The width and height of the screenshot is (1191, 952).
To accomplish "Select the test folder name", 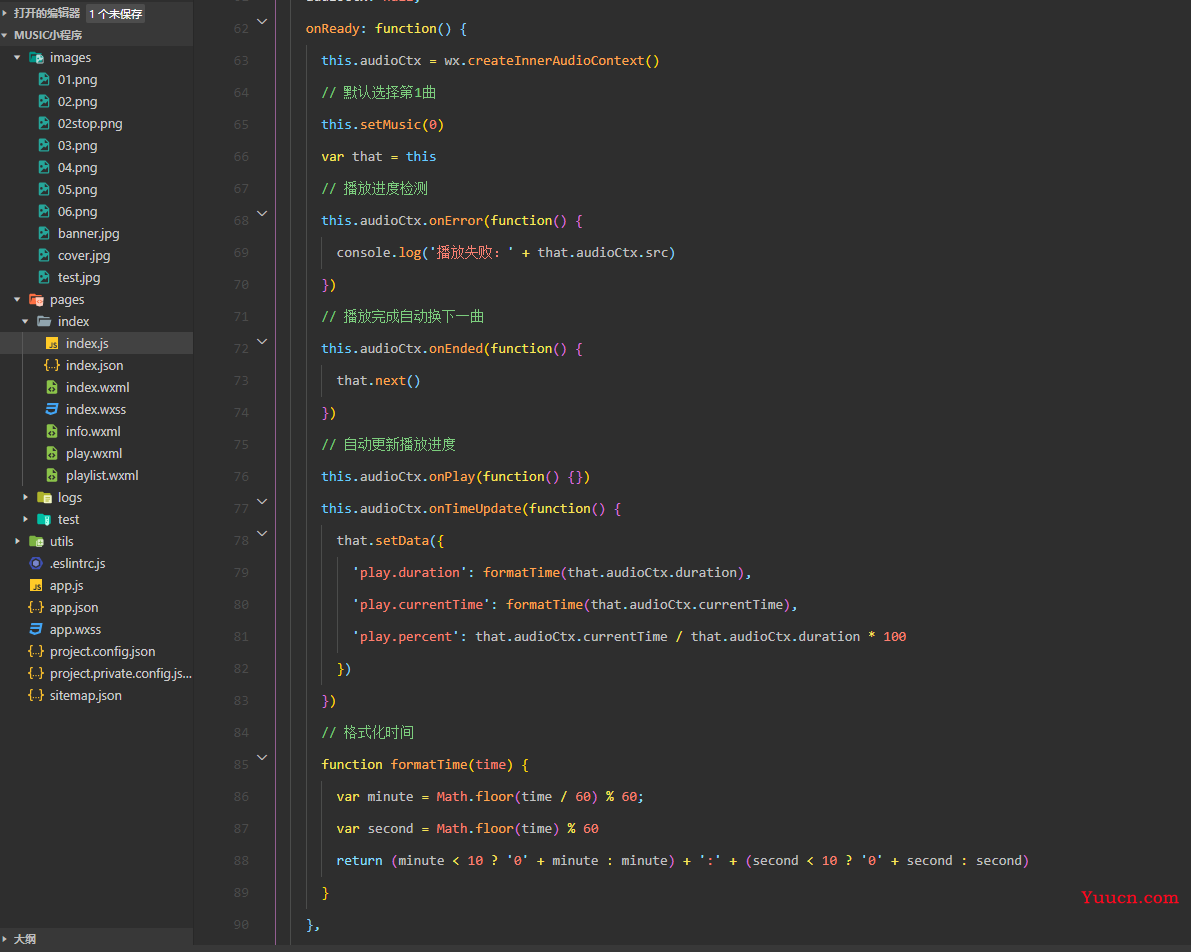I will pyautogui.click(x=68, y=520).
